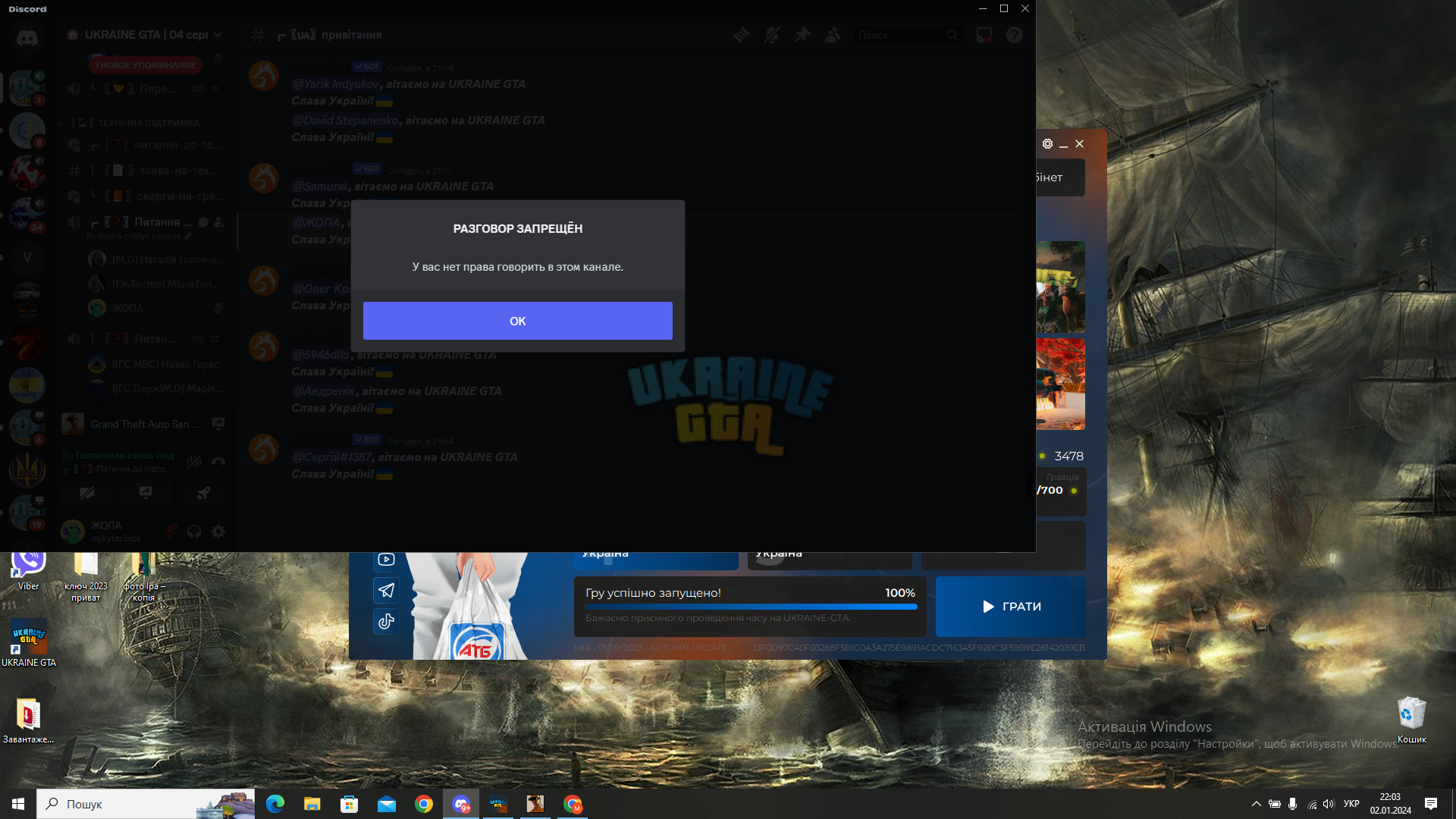
Task: Open chat of the active Питання voice channel
Action: (x=203, y=222)
